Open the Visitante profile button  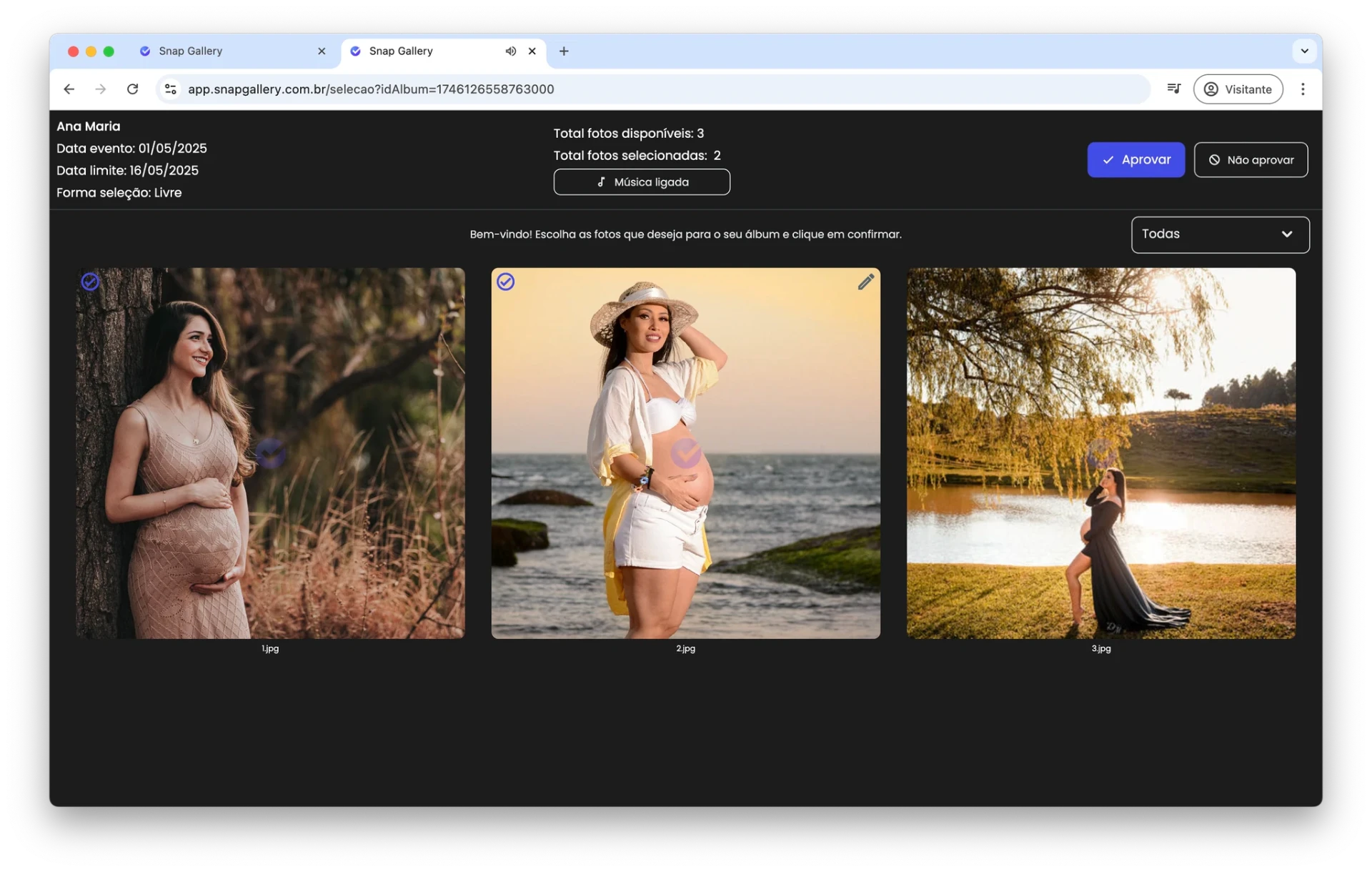[1238, 89]
